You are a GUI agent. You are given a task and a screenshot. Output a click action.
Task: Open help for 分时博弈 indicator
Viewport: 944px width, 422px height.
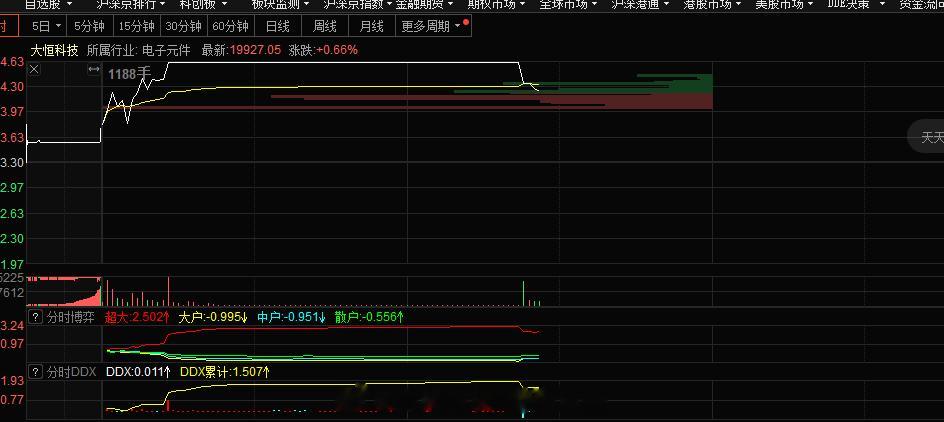(36, 318)
